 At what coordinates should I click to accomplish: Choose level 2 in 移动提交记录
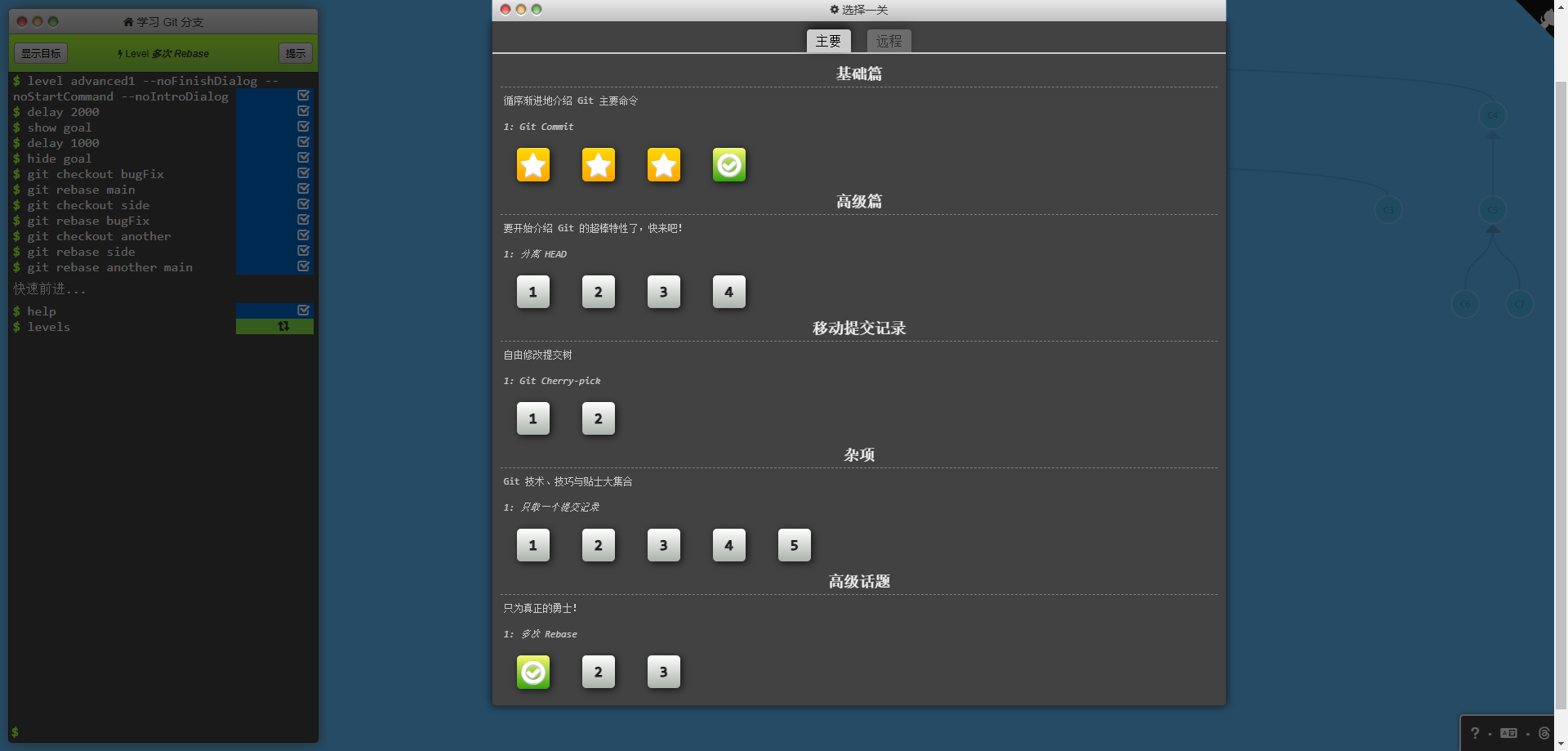599,418
